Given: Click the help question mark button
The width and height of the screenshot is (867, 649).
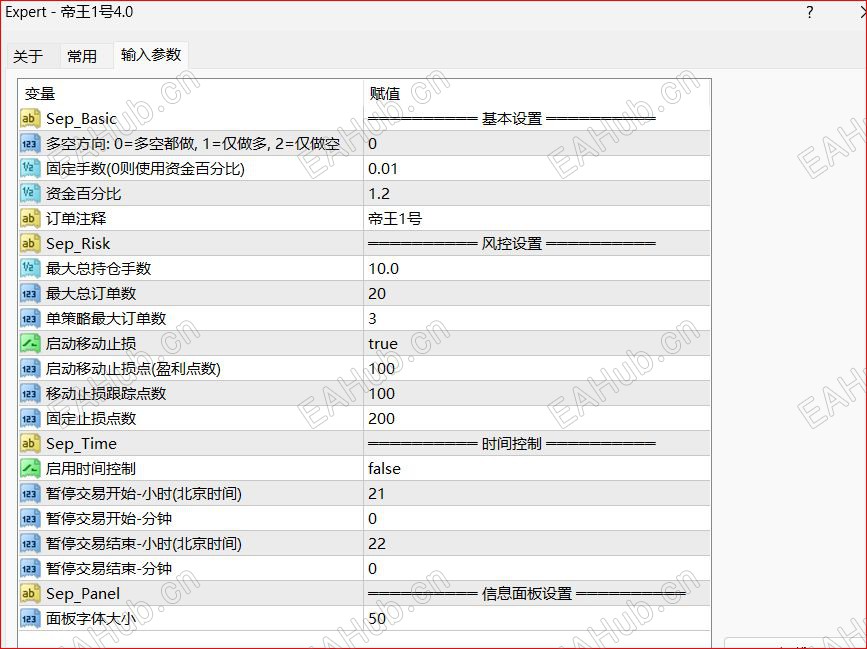Looking at the screenshot, I should click(810, 12).
